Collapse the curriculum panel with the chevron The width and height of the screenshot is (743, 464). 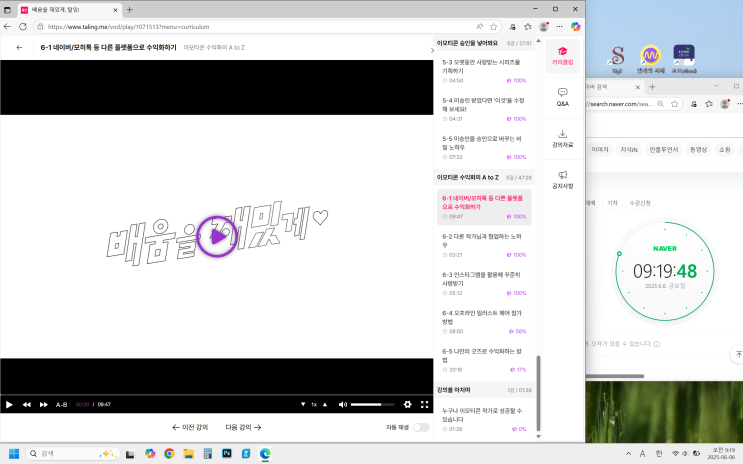tap(432, 50)
